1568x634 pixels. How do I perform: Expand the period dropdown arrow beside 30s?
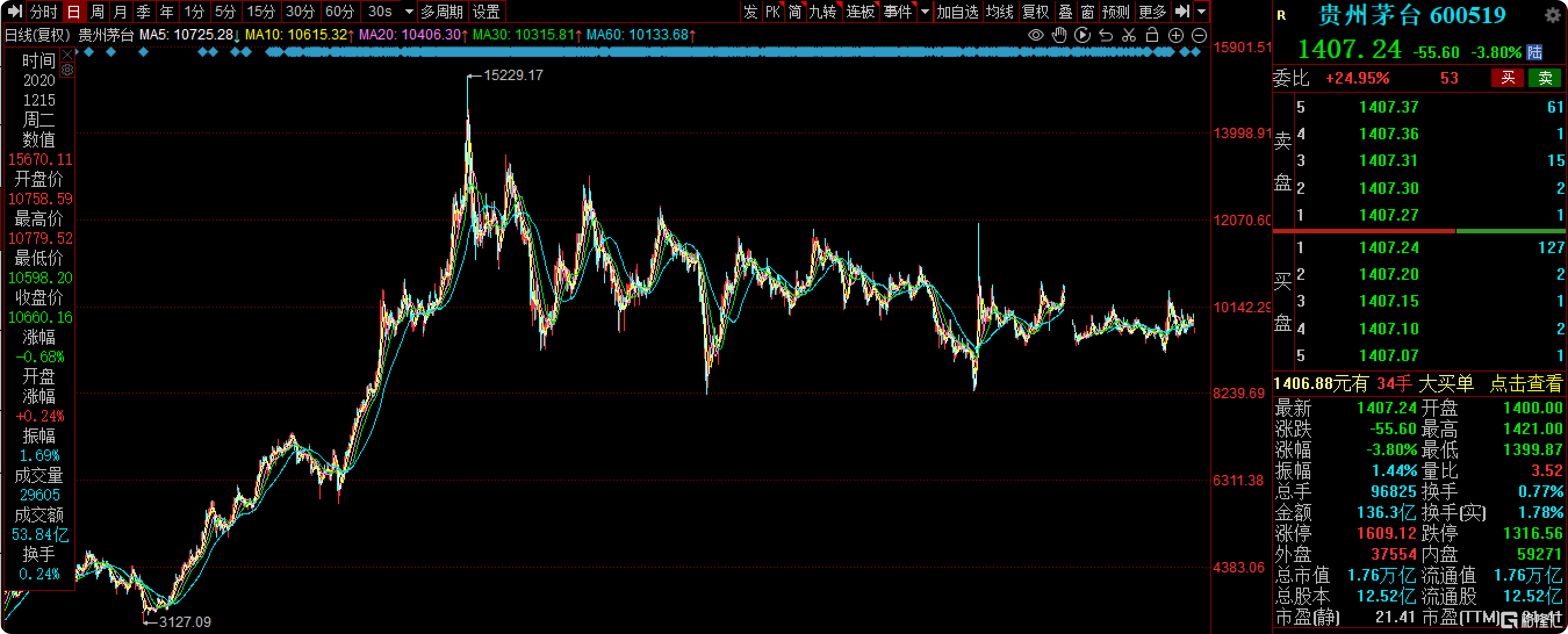click(409, 11)
